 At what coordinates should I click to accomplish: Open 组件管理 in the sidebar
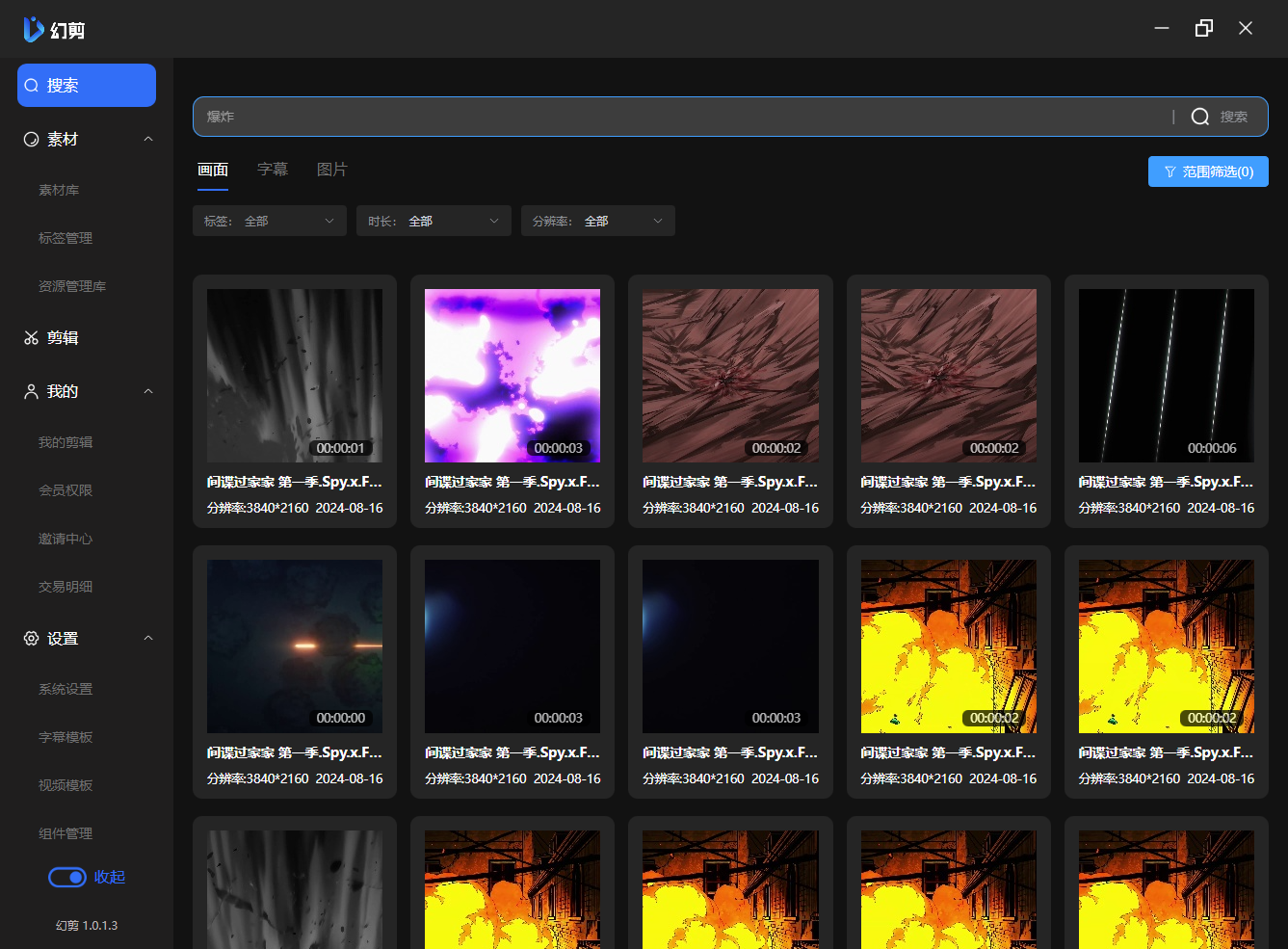(66, 833)
